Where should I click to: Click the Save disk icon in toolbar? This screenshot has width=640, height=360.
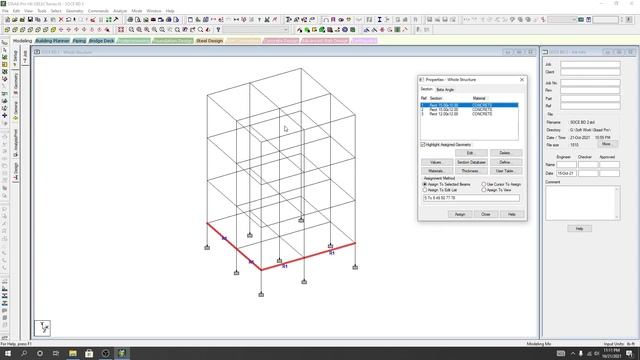click(x=30, y=20)
